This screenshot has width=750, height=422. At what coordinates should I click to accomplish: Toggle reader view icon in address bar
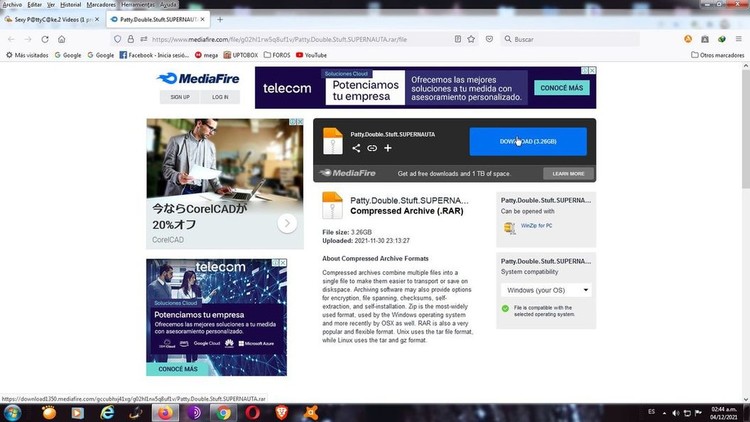click(x=458, y=39)
